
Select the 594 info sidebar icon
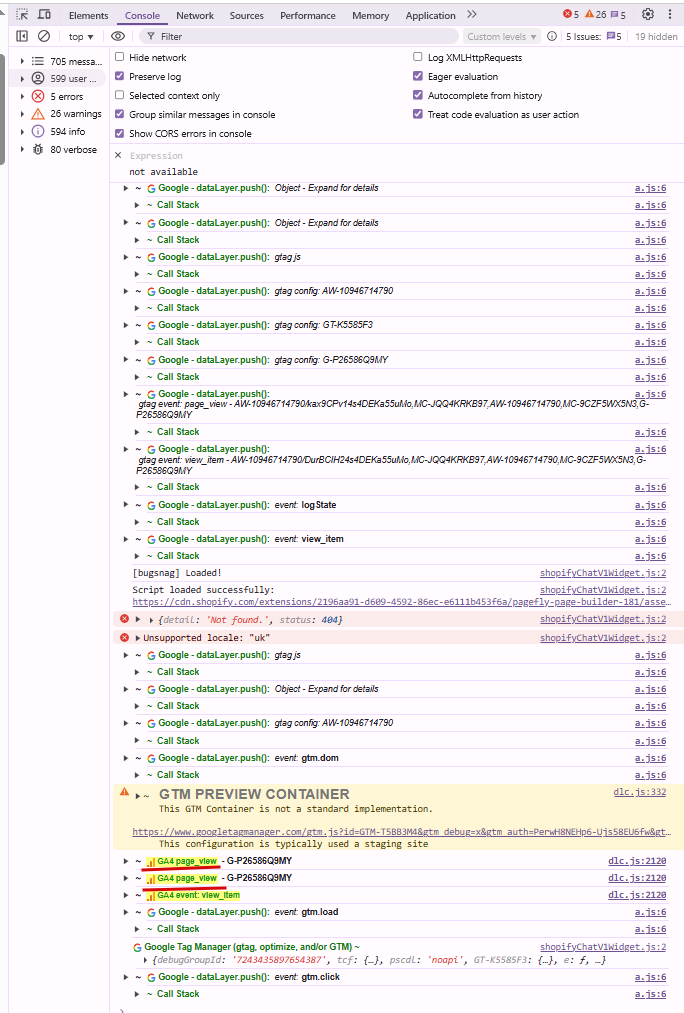(38, 131)
